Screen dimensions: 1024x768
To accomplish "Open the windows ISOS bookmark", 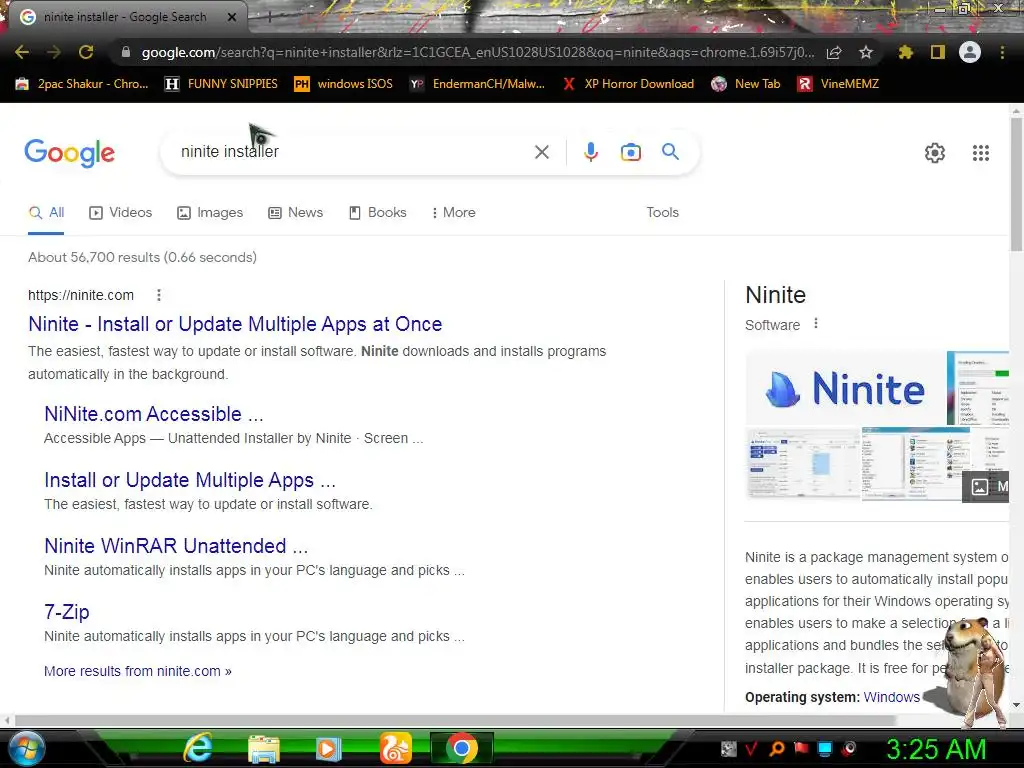I will (344, 84).
